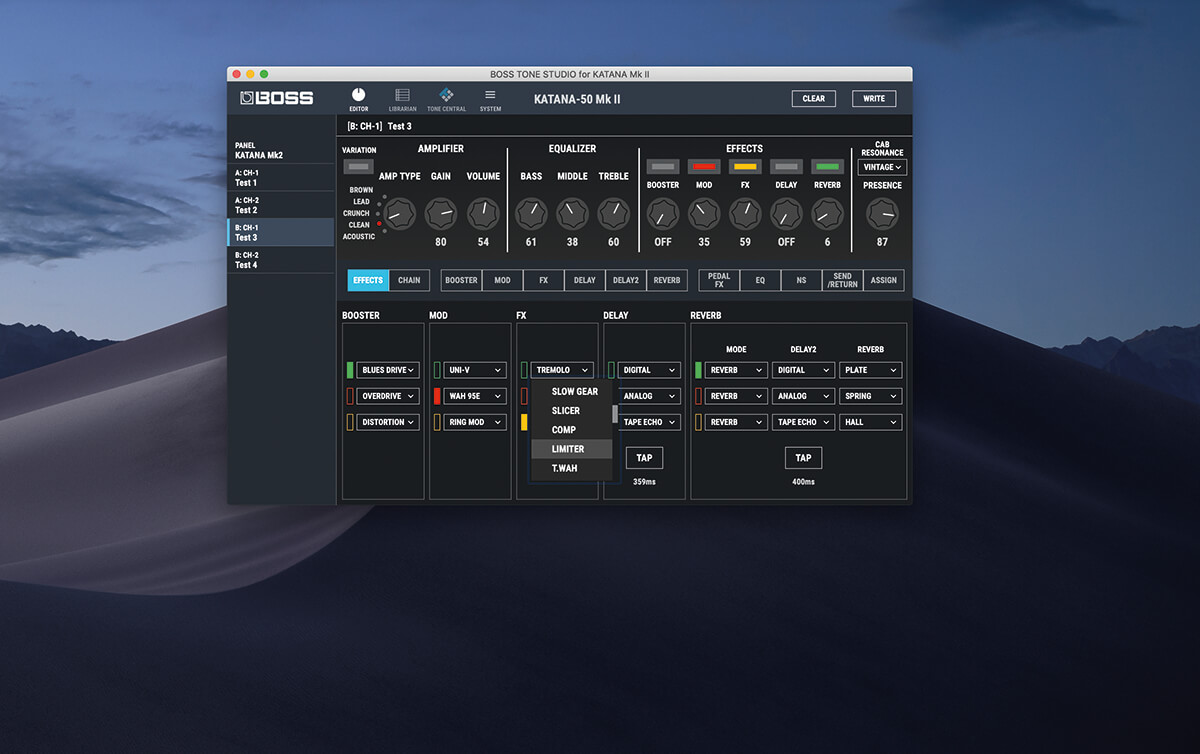Click the Bass knob

(531, 213)
